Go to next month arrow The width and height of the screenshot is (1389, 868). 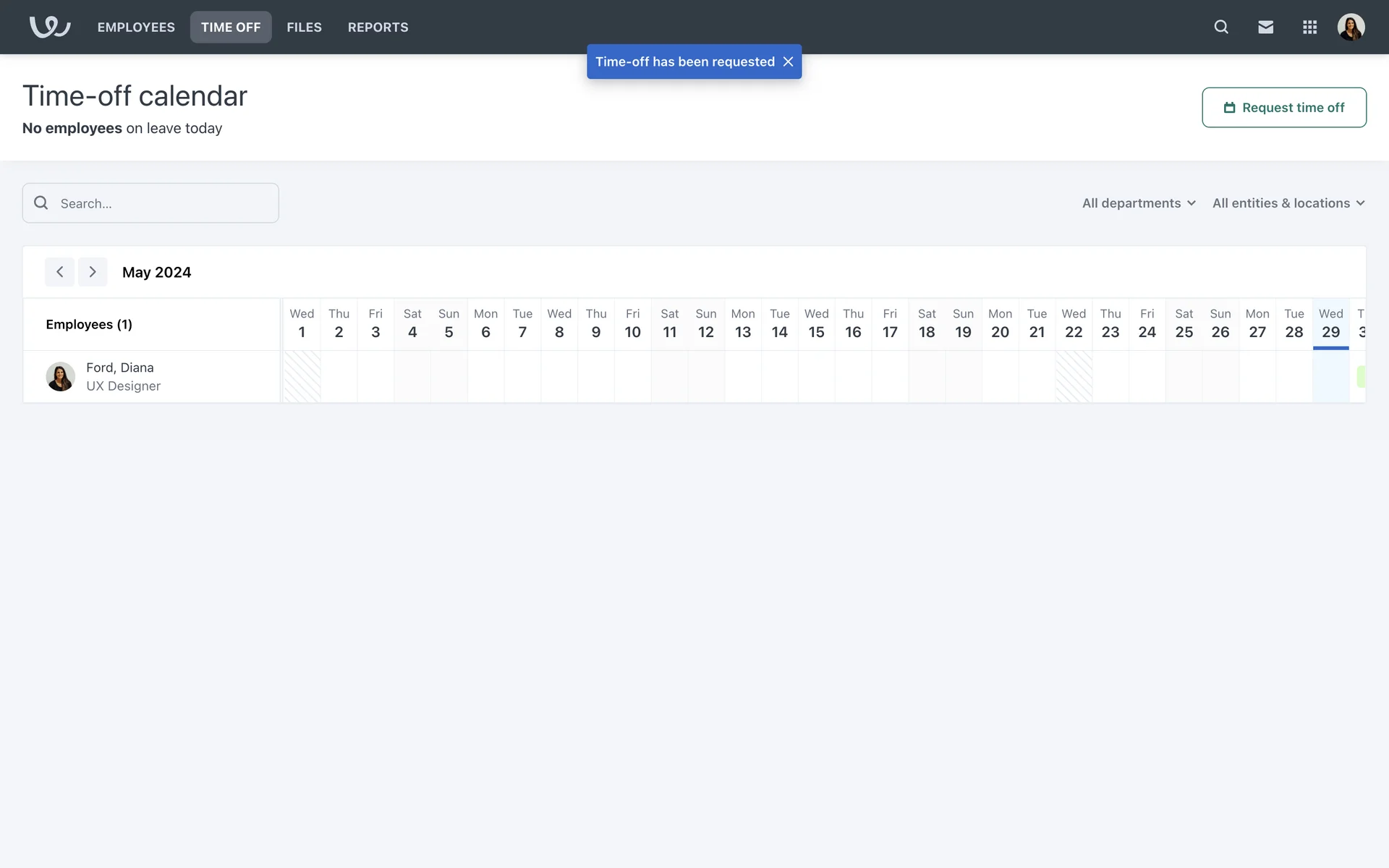click(93, 272)
